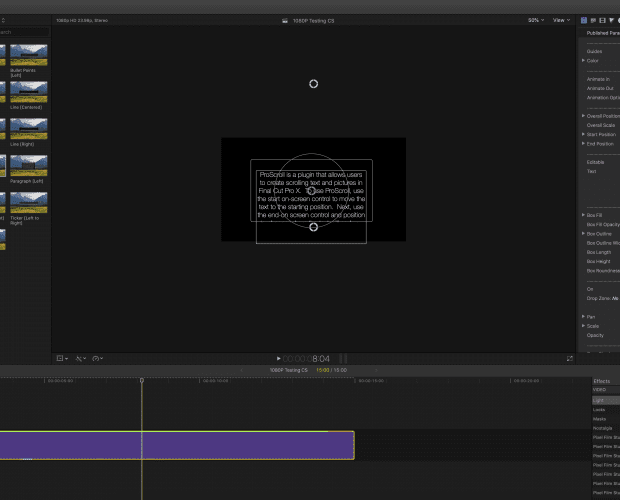620x500 pixels.
Task: Click the Animate Out parameter
Action: [x=600, y=88]
